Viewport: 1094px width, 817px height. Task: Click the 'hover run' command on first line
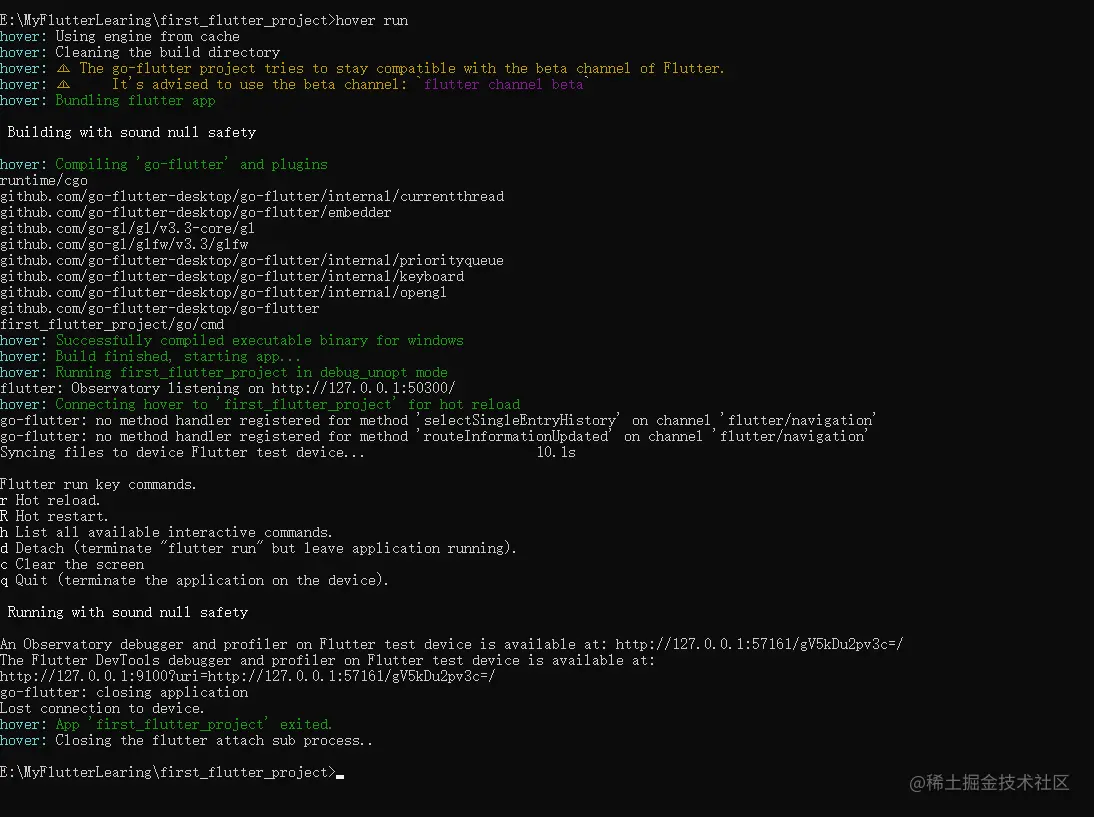(x=372, y=21)
